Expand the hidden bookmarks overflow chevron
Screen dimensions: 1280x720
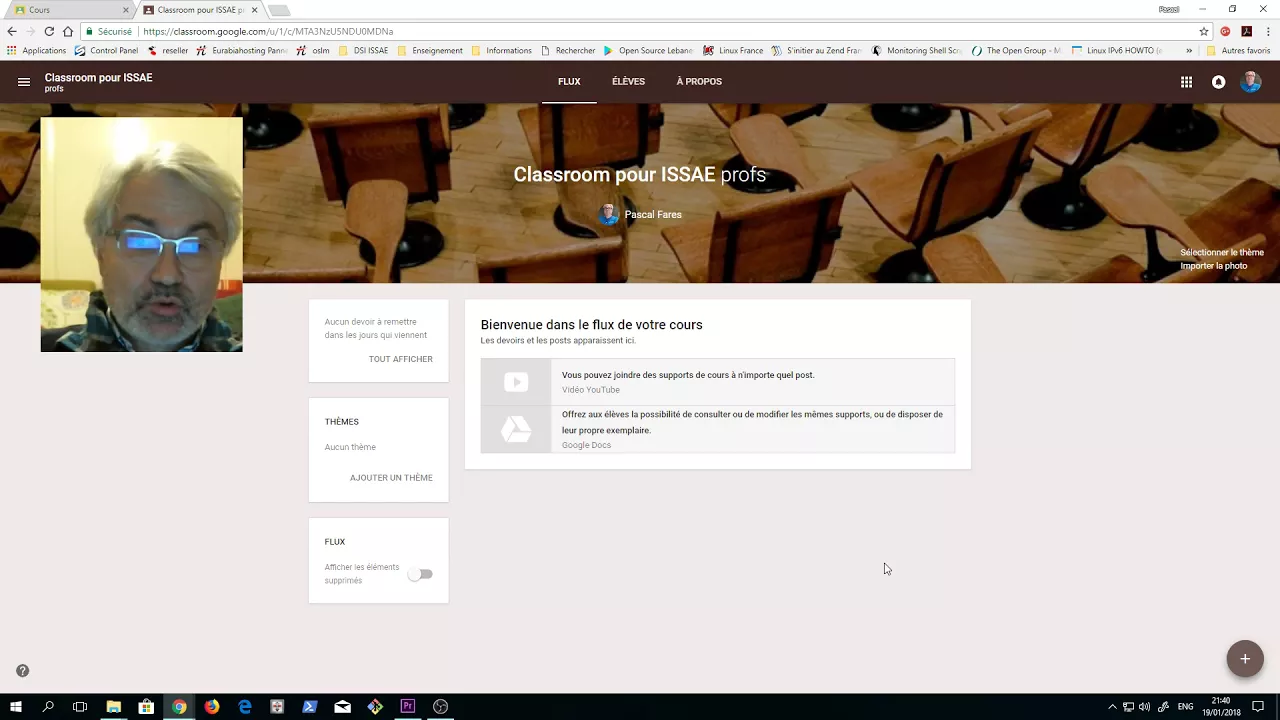tap(1189, 50)
